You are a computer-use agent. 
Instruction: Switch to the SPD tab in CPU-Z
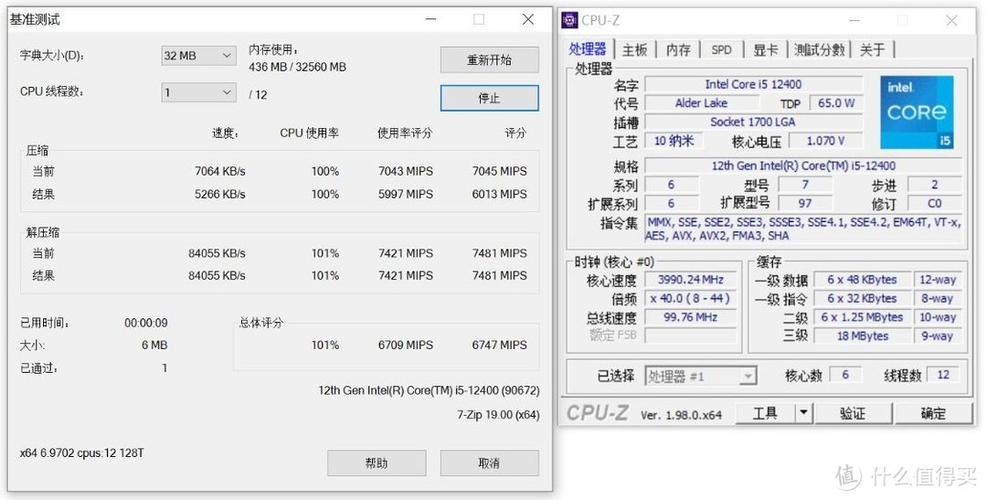point(721,50)
